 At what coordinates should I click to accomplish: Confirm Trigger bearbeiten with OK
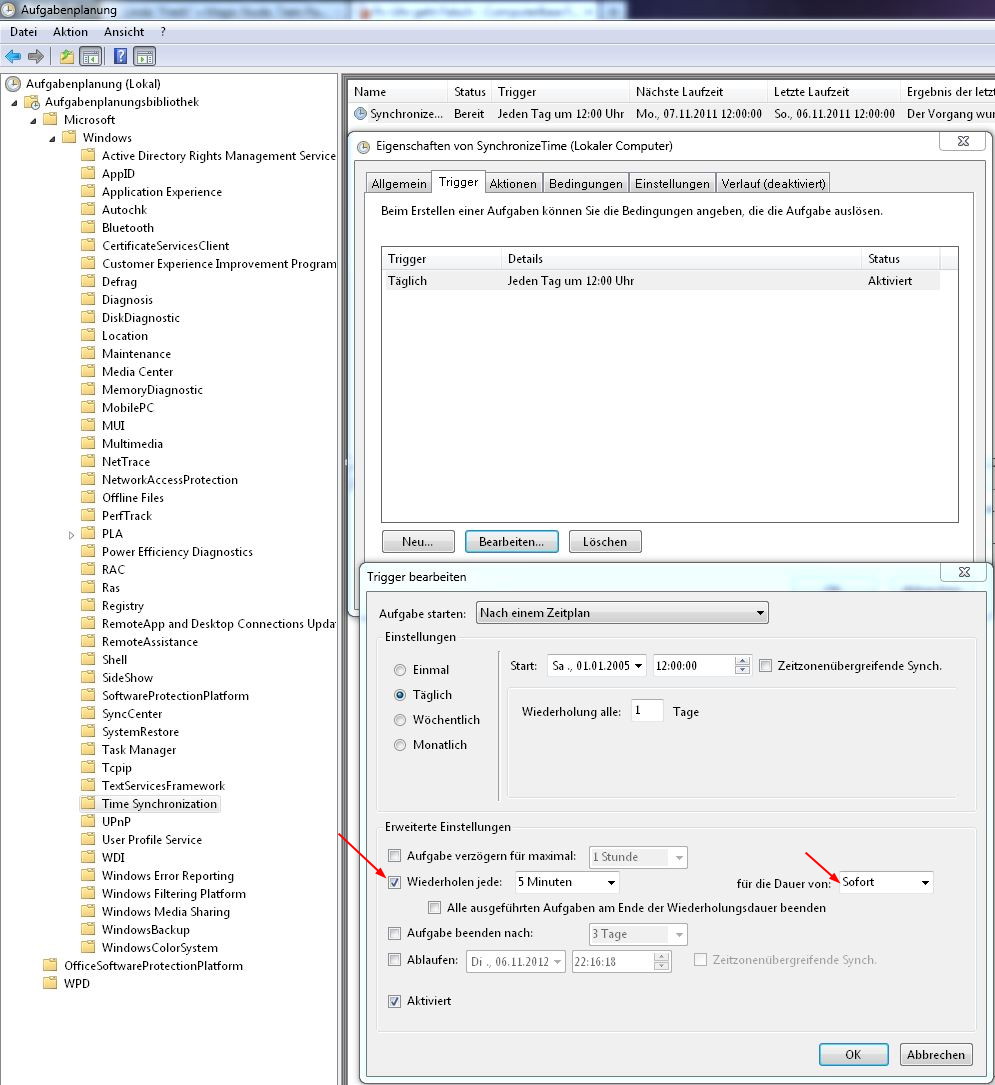[x=853, y=1055]
